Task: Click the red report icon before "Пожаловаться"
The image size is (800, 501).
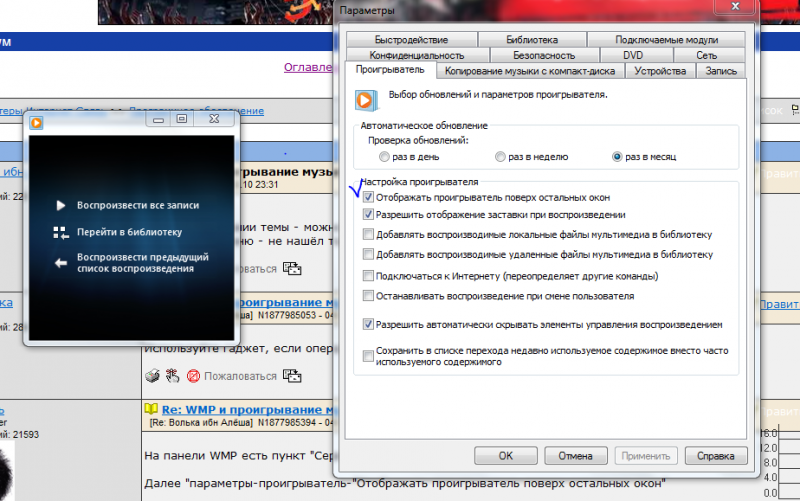Action: [193, 376]
